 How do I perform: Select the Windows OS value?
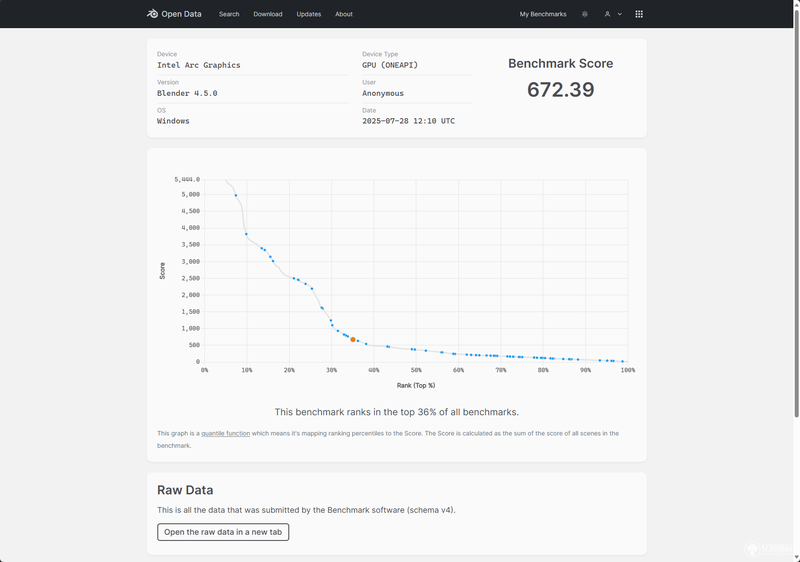(x=173, y=121)
